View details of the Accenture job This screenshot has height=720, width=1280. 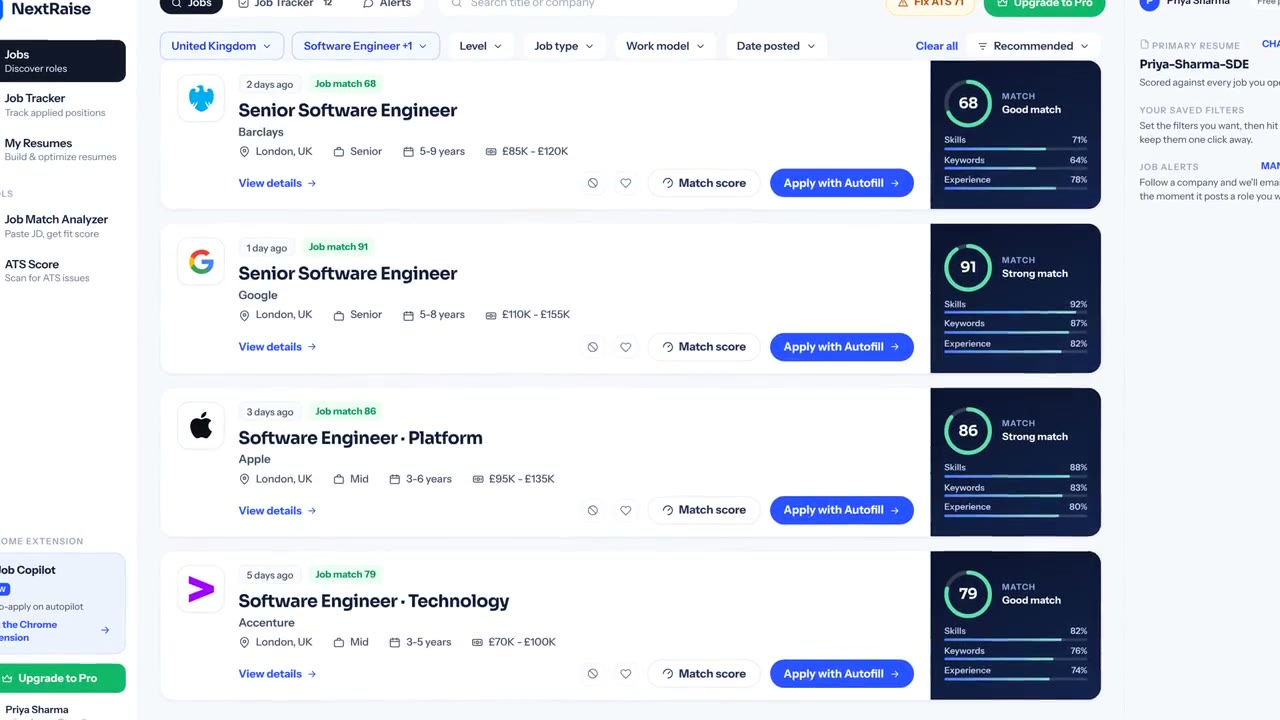pos(277,674)
